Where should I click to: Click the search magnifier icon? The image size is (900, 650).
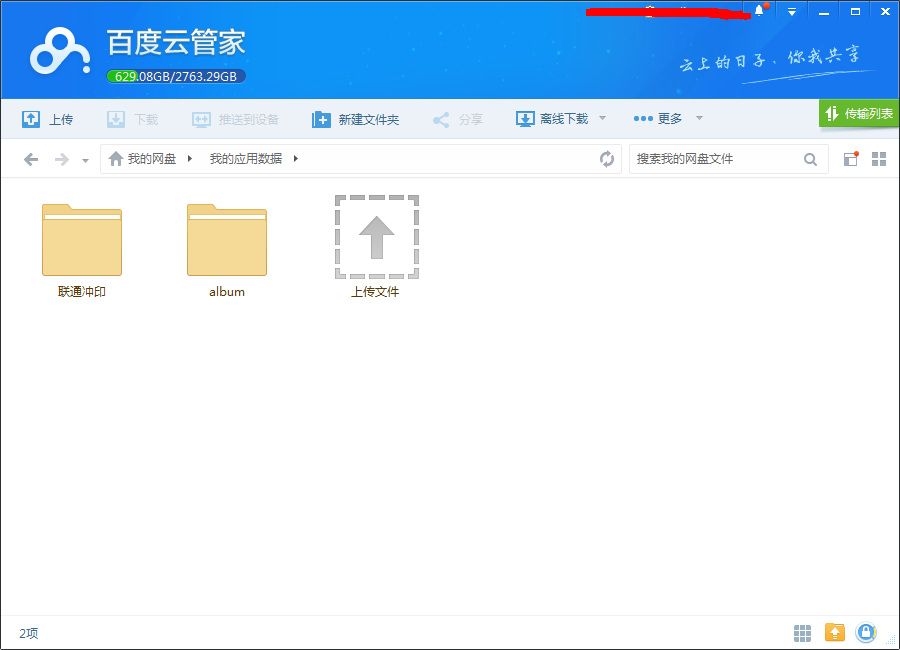[810, 159]
